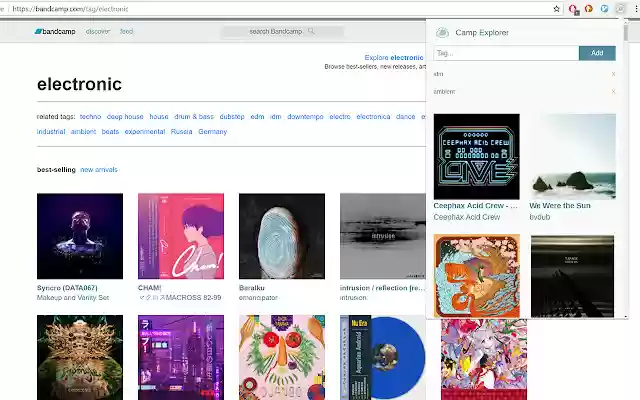The image size is (640, 400).
Task: Open the electronica related tag
Action: pyautogui.click(x=373, y=117)
